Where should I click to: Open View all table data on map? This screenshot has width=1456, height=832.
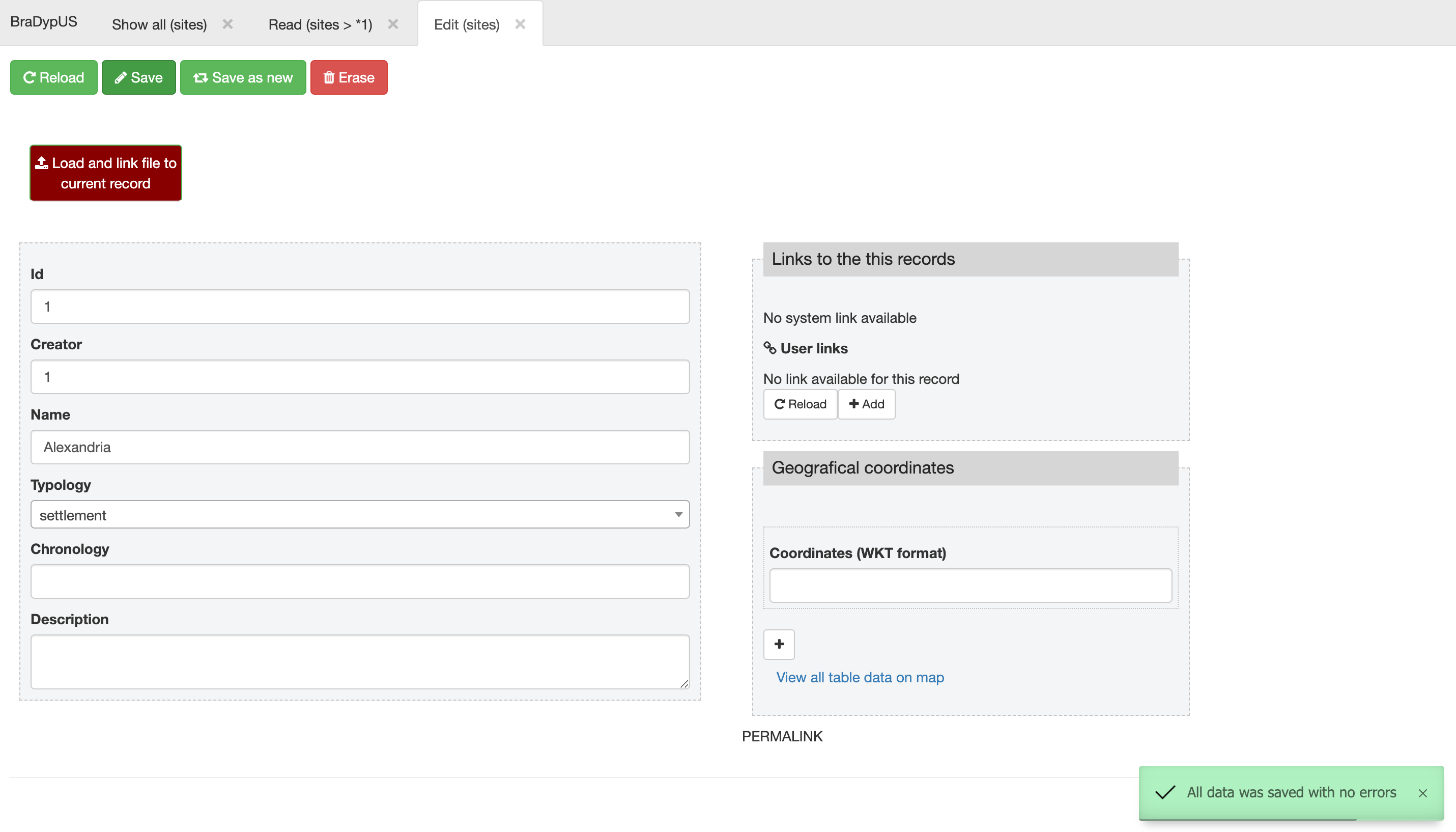tap(860, 677)
